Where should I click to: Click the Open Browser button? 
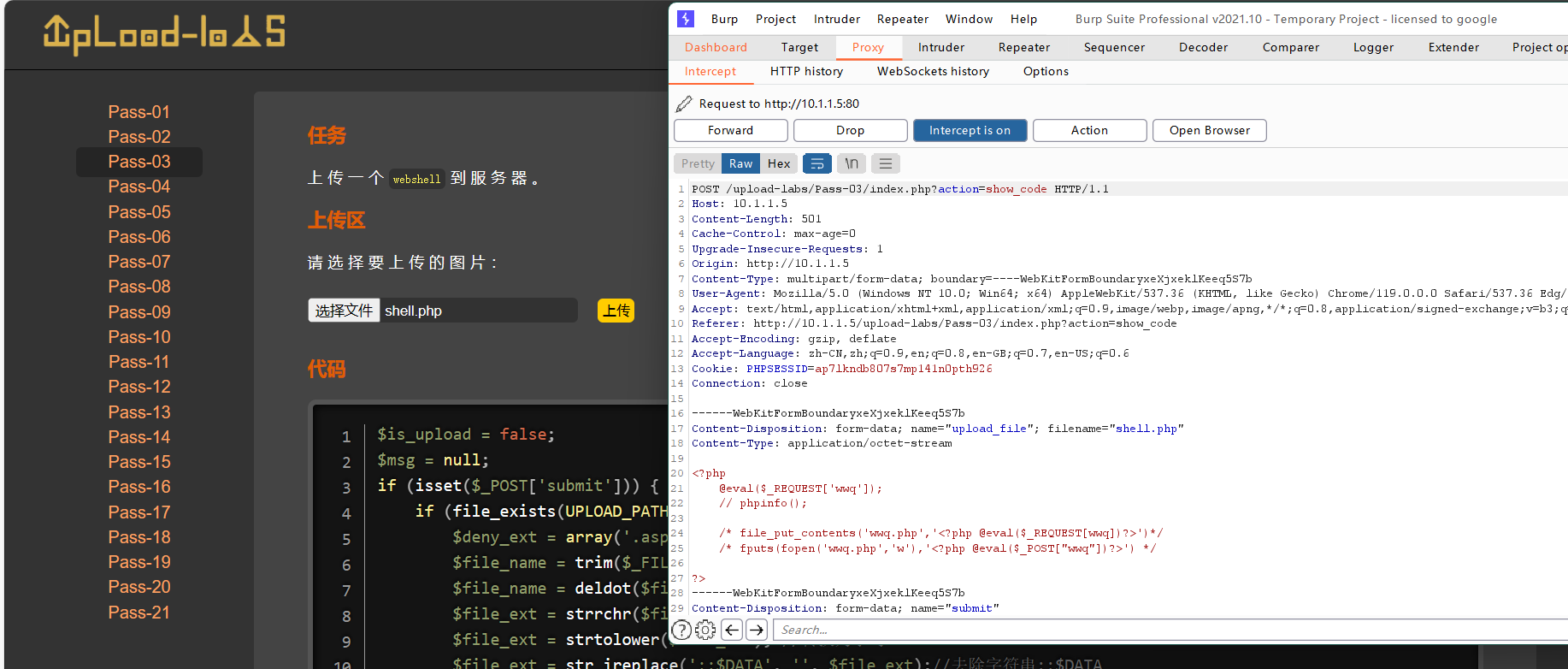[x=1210, y=130]
